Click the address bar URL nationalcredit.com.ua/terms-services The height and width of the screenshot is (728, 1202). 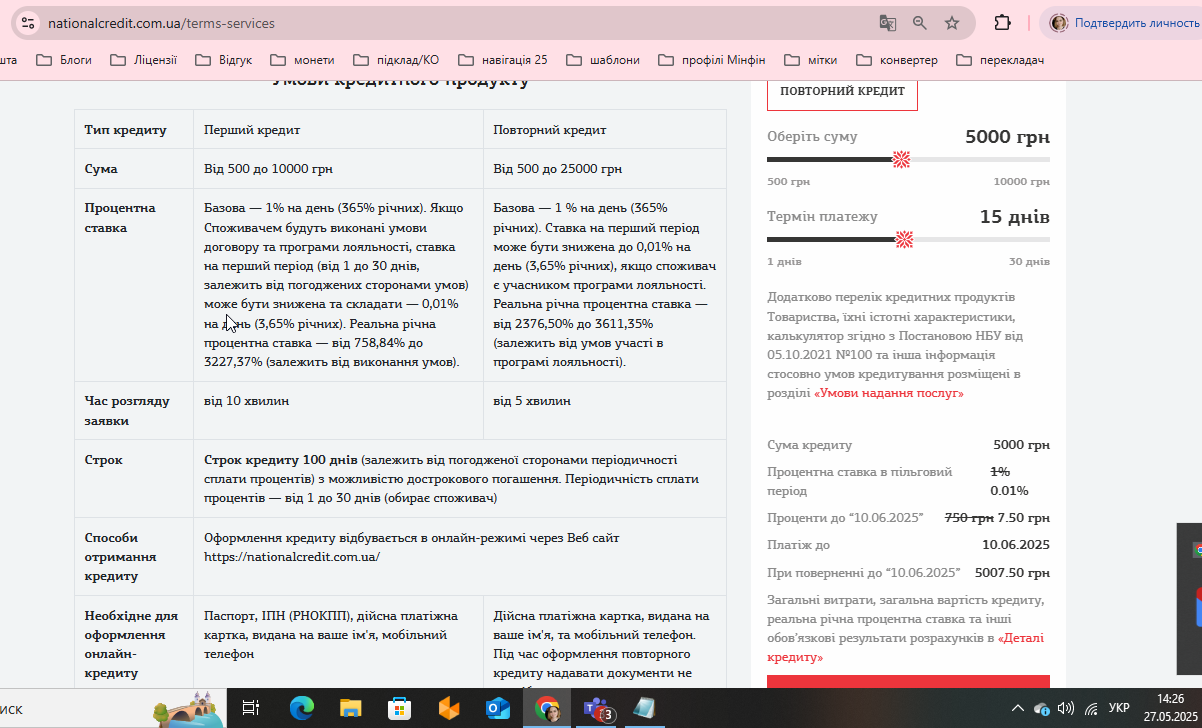pos(161,23)
